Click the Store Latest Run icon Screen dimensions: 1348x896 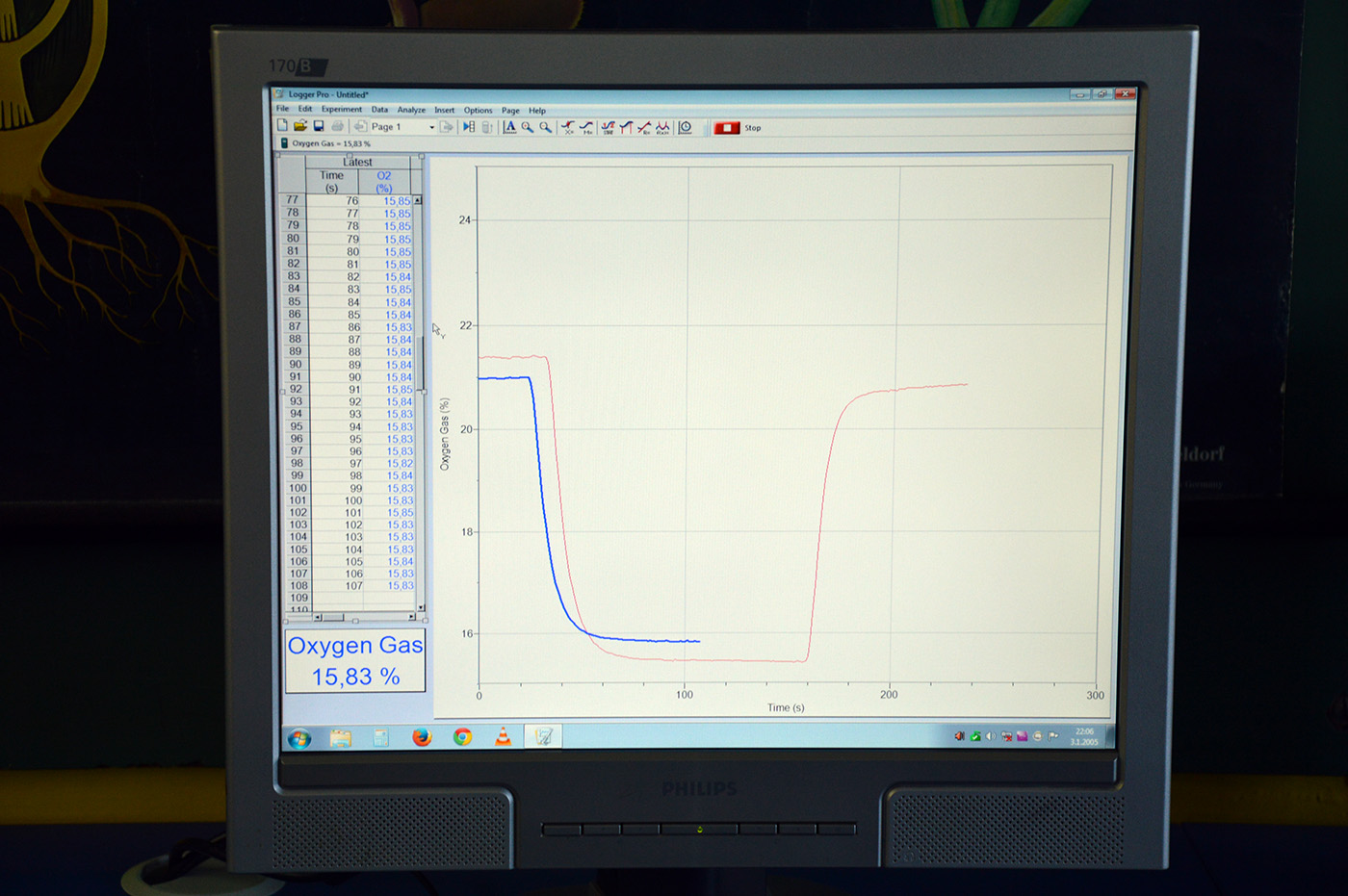[x=487, y=127]
